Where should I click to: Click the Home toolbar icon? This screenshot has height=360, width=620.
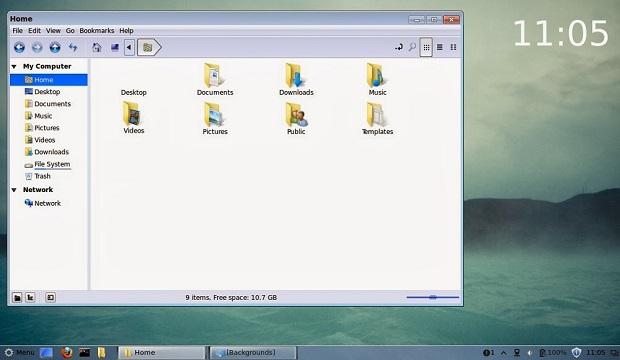(x=96, y=47)
